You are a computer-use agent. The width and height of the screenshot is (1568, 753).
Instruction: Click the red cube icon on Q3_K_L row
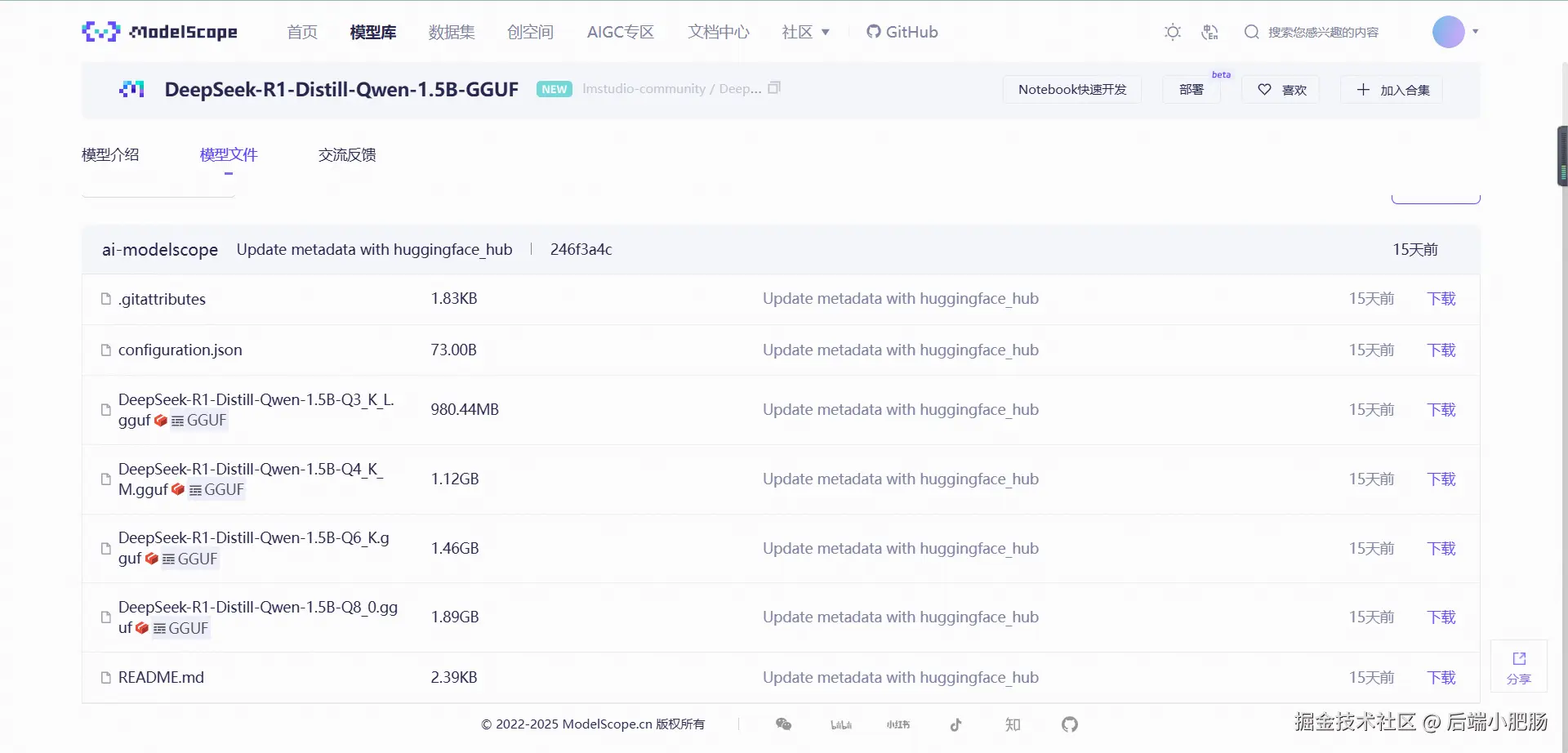161,421
